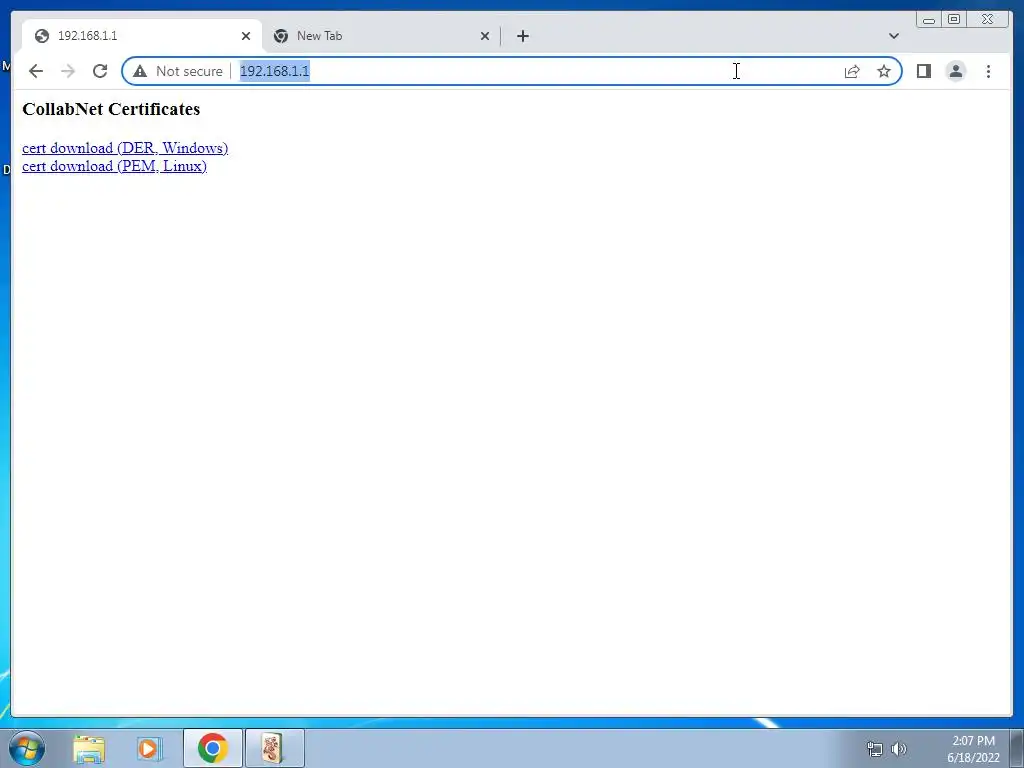Switch to the 192.168.1.1 tab
This screenshot has width=1024, height=768.
[x=142, y=36]
